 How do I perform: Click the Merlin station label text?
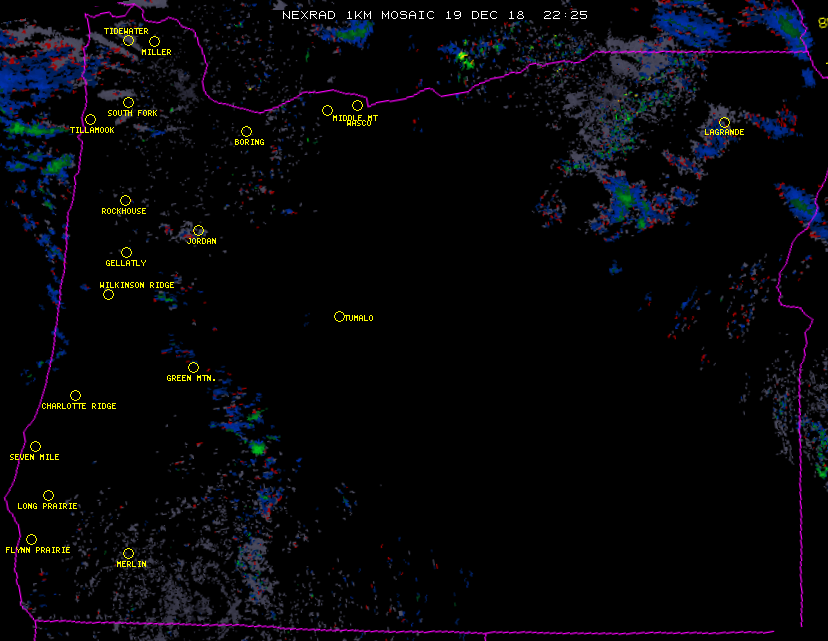pyautogui.click(x=131, y=565)
